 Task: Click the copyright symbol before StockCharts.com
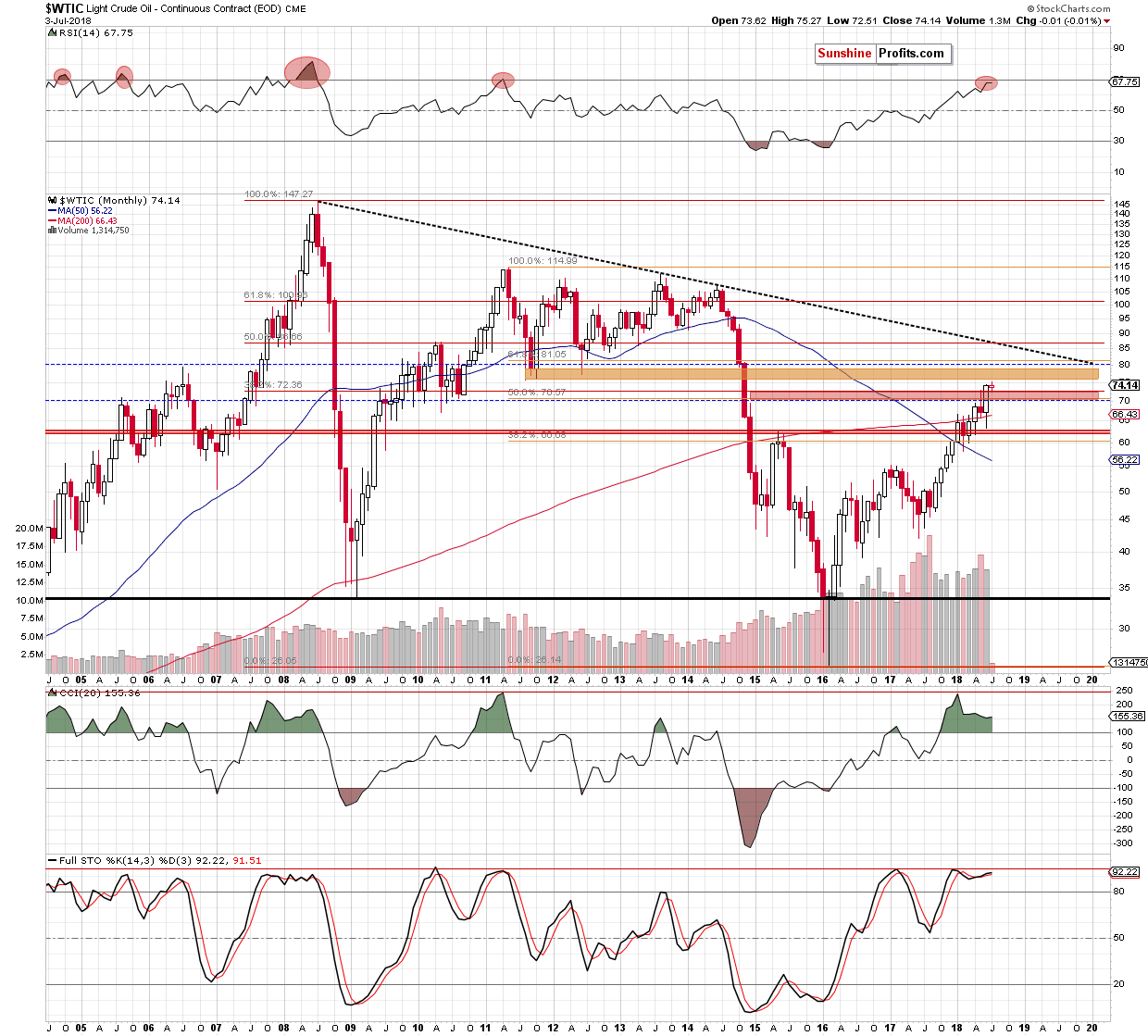1030,8
